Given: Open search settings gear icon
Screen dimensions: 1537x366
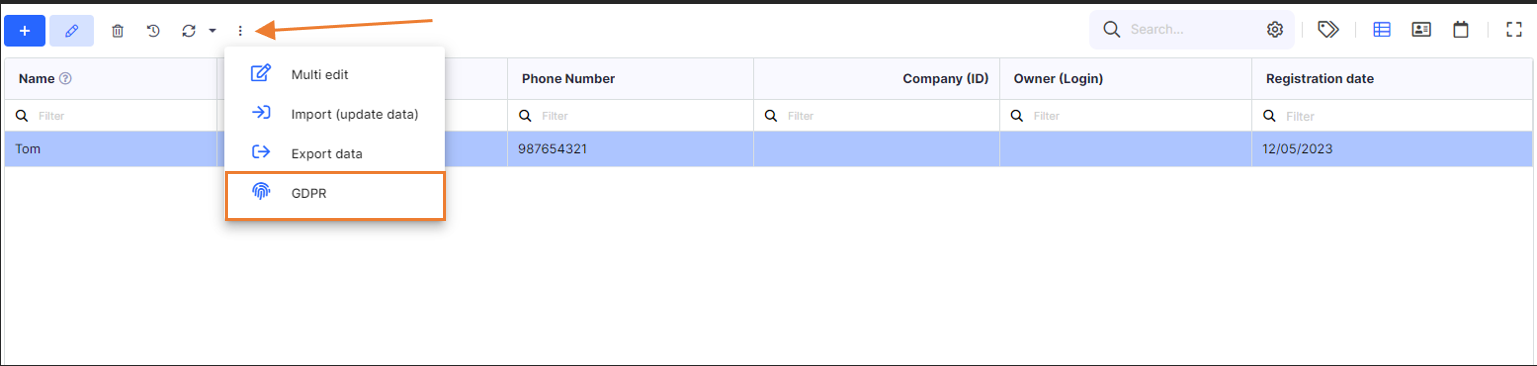Looking at the screenshot, I should pyautogui.click(x=1275, y=30).
